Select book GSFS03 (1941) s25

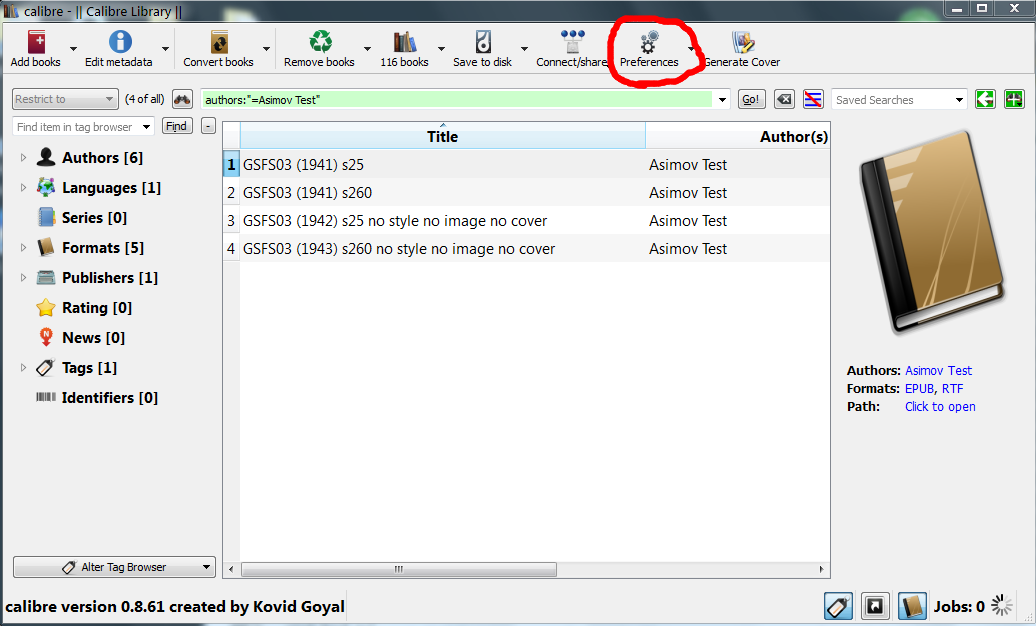pyautogui.click(x=303, y=165)
